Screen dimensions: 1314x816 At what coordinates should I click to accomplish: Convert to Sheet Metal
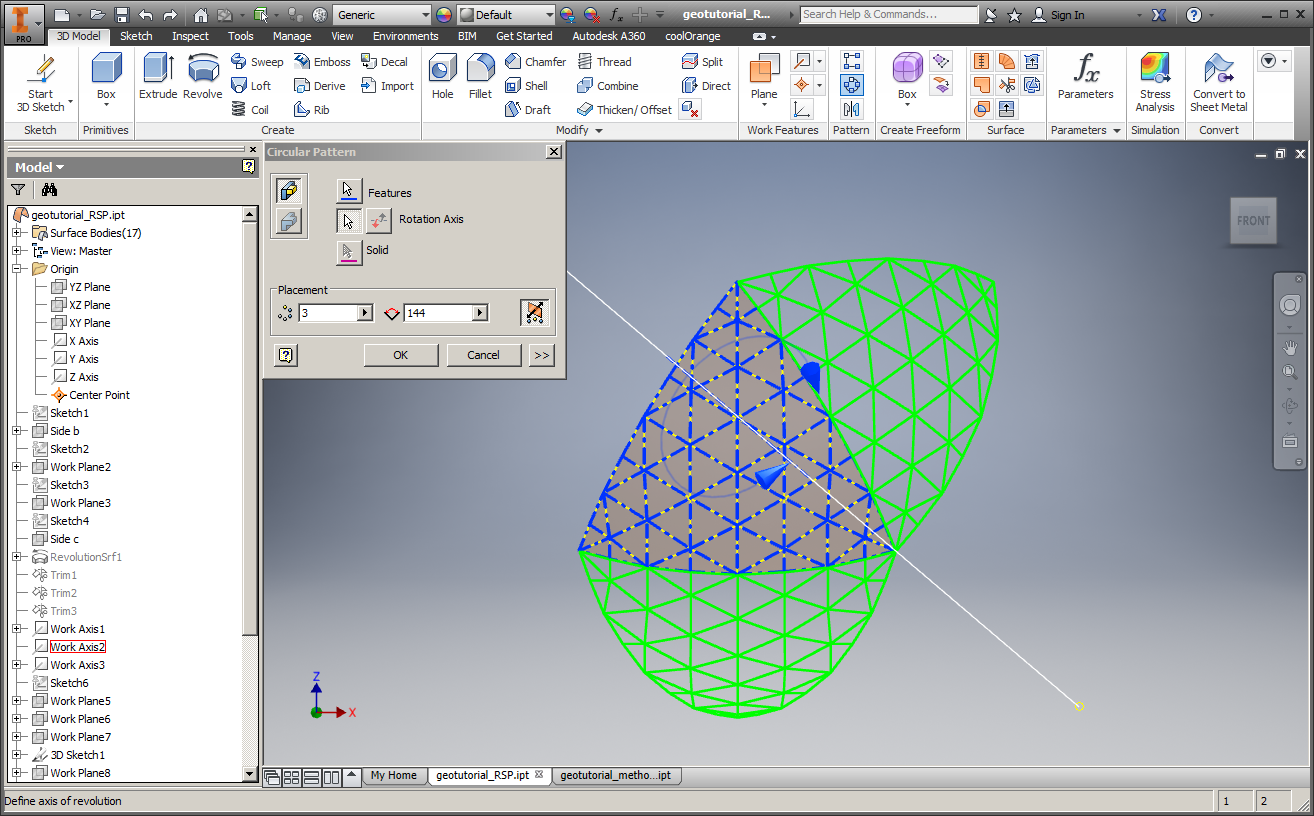tap(1218, 82)
